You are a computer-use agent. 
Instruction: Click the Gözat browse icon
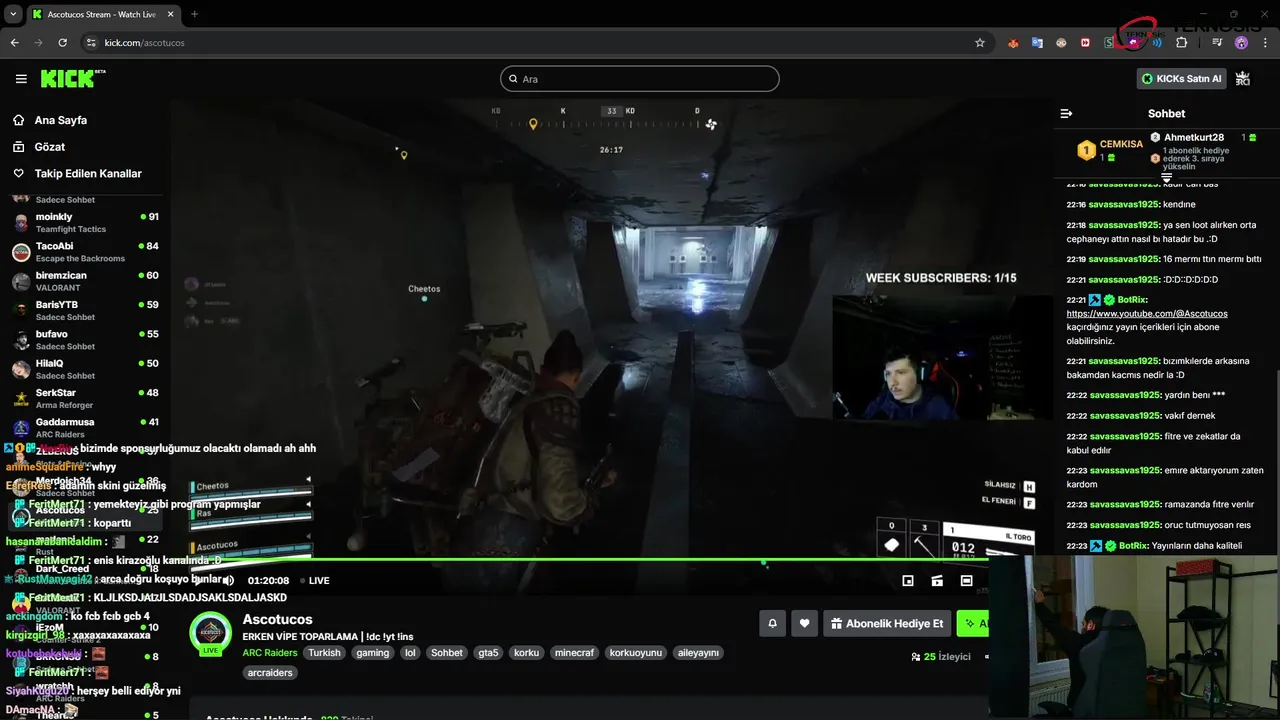pos(18,147)
